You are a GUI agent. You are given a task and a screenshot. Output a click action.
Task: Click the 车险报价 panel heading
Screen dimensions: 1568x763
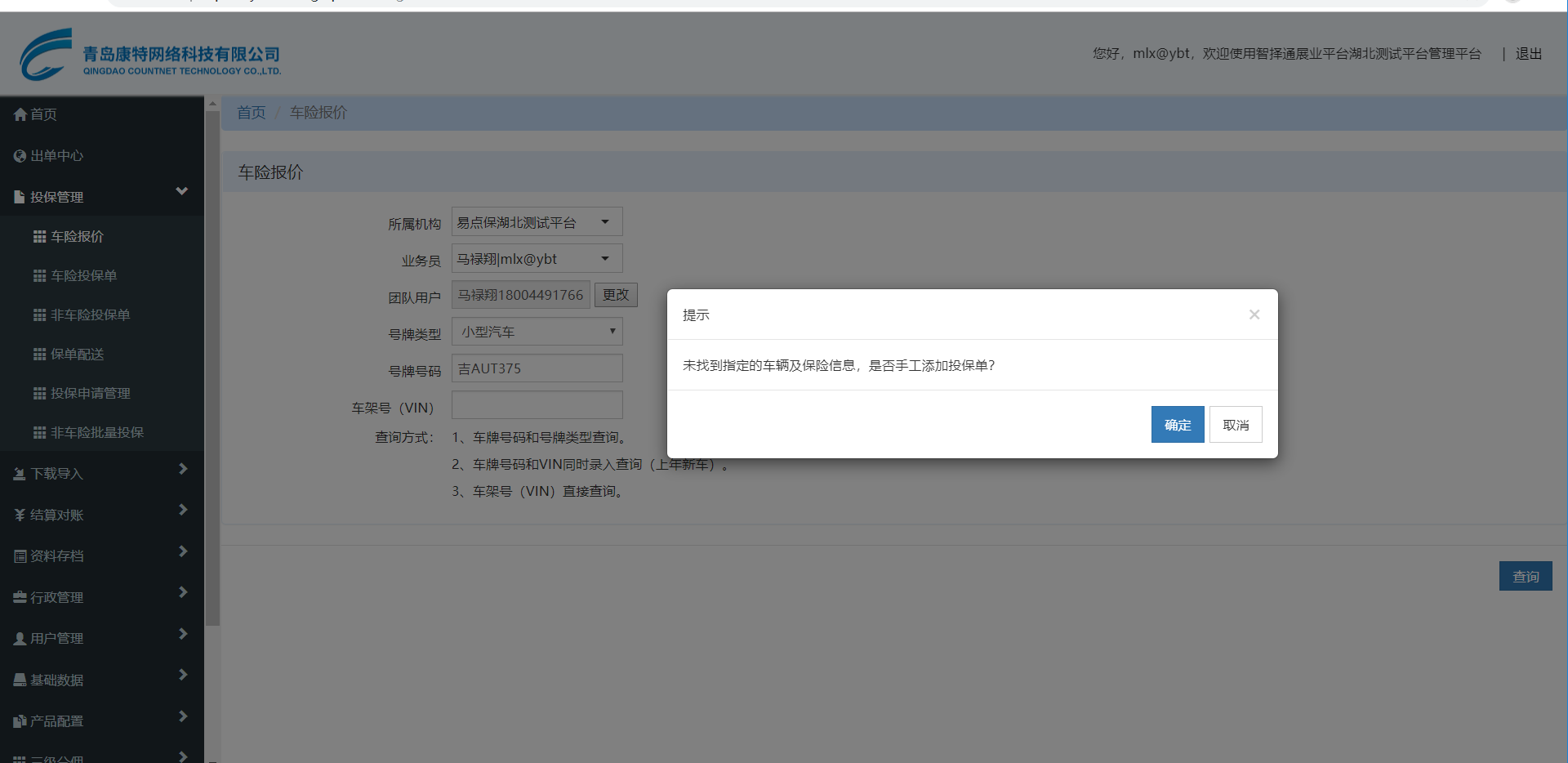[x=270, y=172]
